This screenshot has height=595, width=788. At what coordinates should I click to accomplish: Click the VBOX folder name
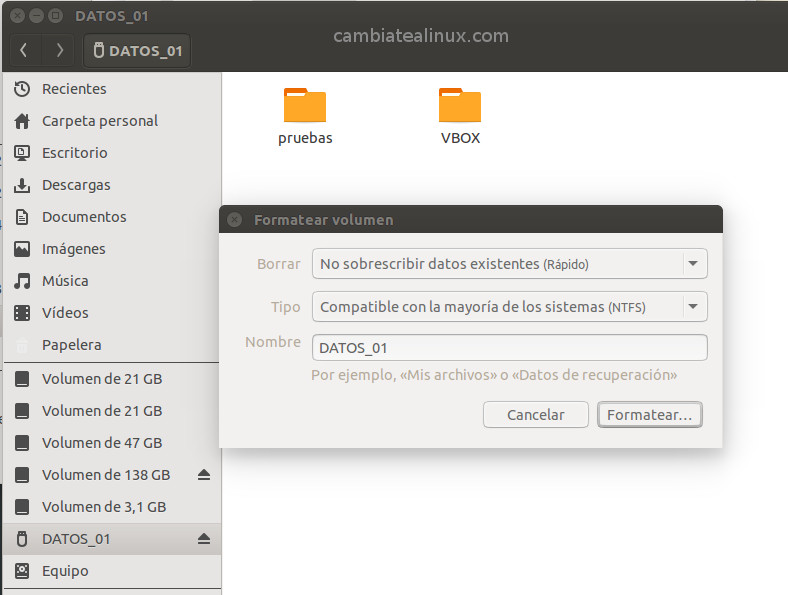pos(460,138)
